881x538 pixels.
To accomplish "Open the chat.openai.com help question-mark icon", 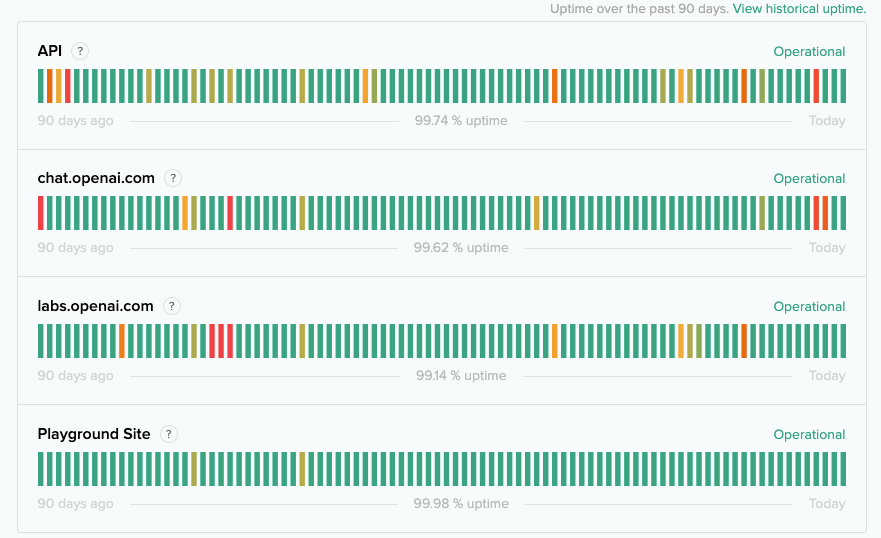I will tap(172, 178).
